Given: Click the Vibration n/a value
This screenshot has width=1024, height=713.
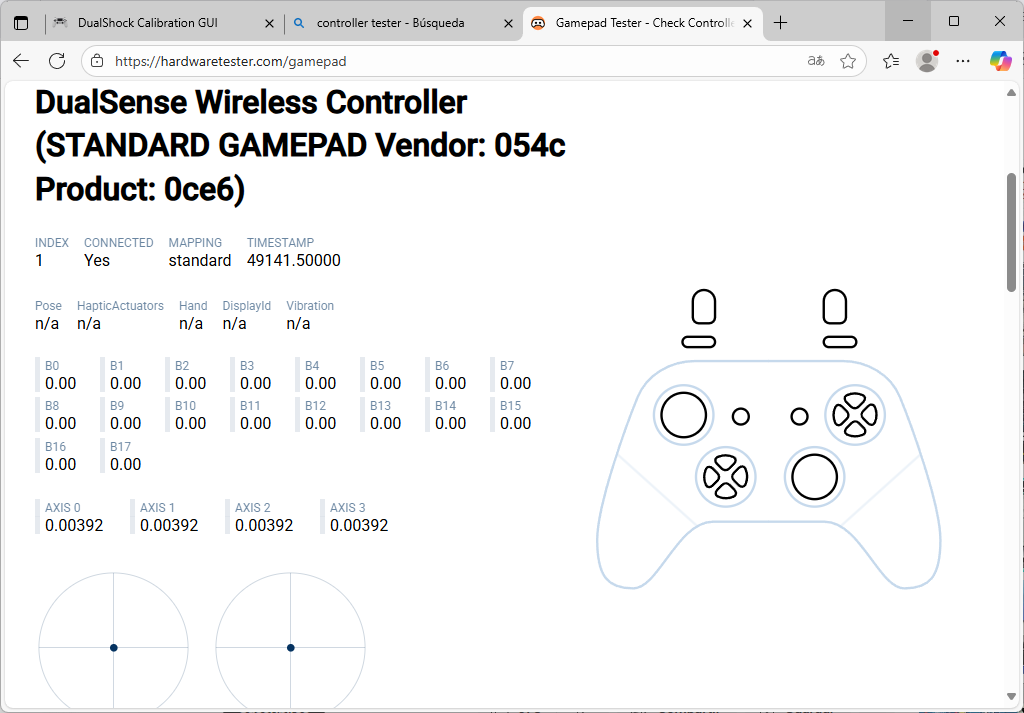Looking at the screenshot, I should click(x=298, y=324).
